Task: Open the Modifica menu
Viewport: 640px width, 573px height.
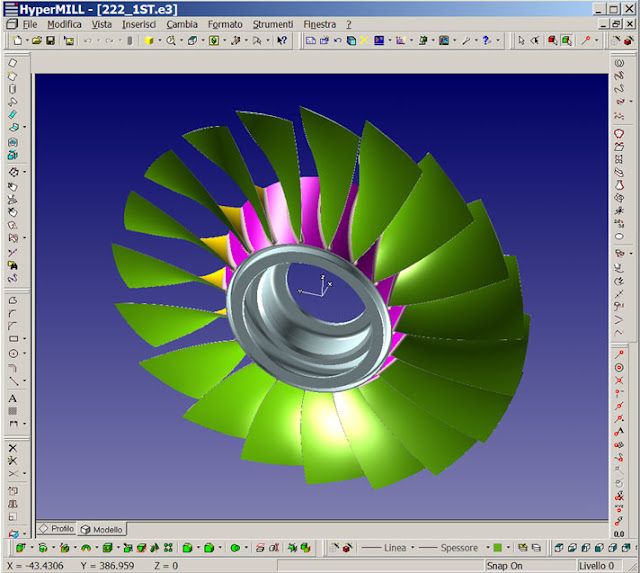Action: 64,24
